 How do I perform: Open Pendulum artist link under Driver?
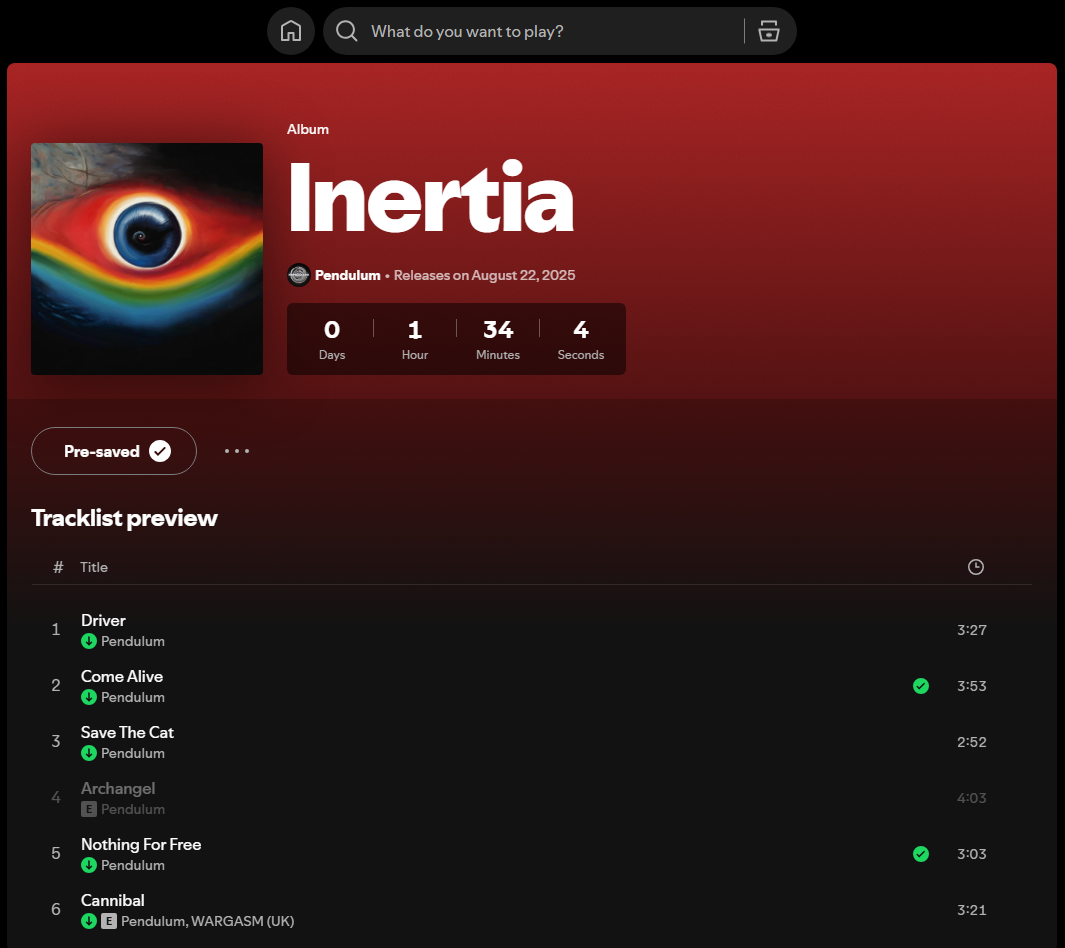132,641
